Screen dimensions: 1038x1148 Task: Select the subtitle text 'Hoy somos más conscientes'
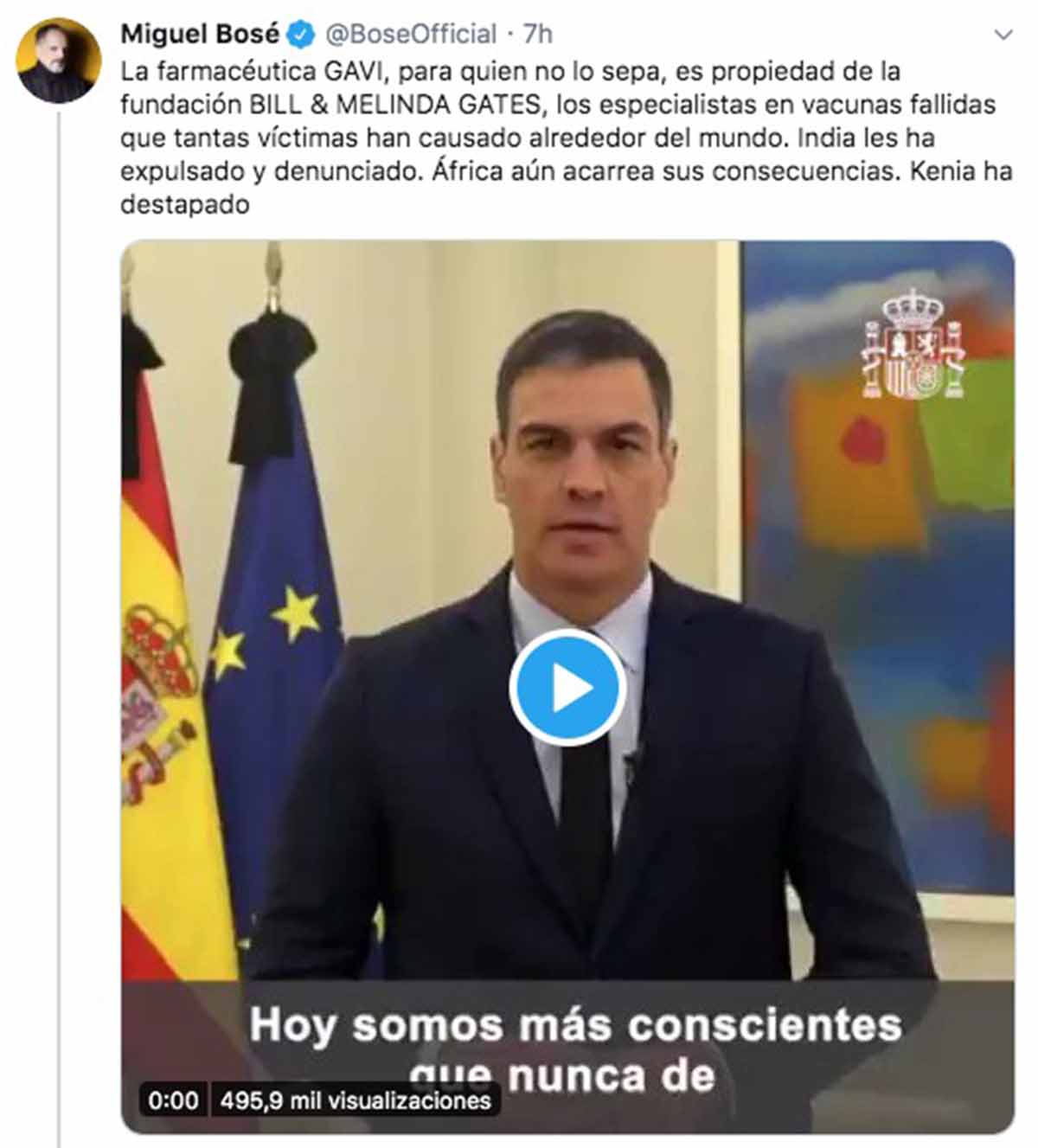(575, 1026)
